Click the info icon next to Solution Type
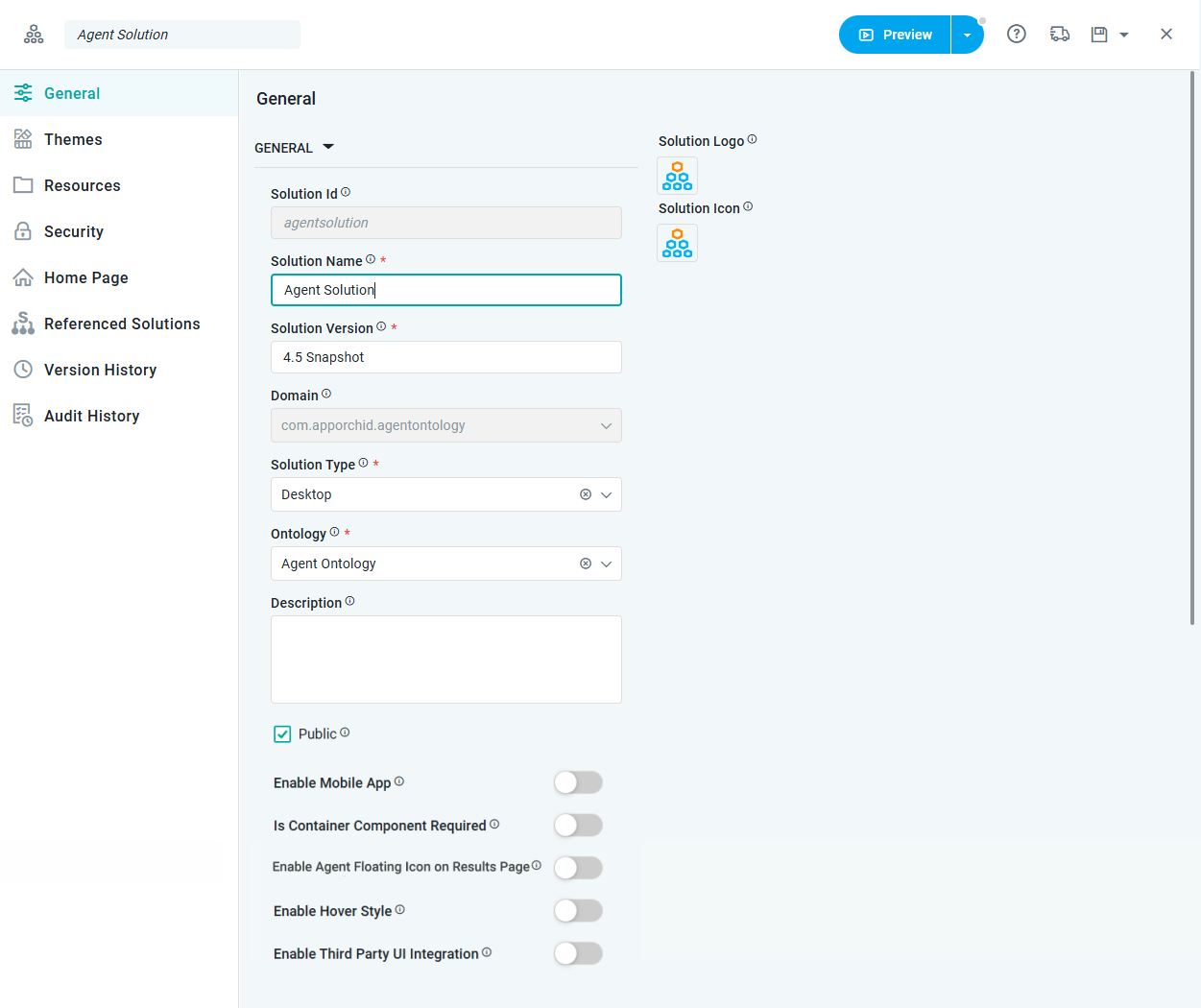This screenshot has height=1008, width=1201. coord(363,463)
